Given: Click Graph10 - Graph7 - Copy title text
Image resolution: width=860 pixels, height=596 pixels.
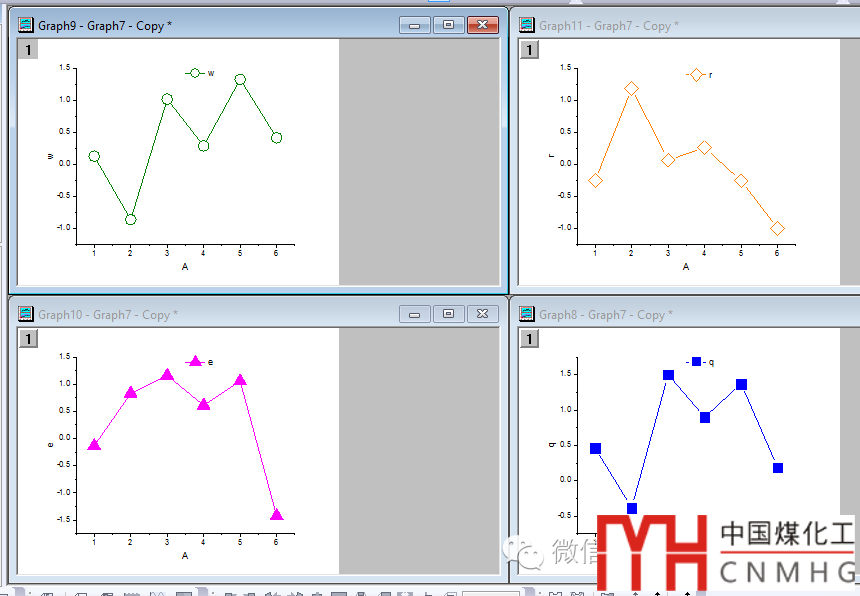Looking at the screenshot, I should (x=108, y=315).
